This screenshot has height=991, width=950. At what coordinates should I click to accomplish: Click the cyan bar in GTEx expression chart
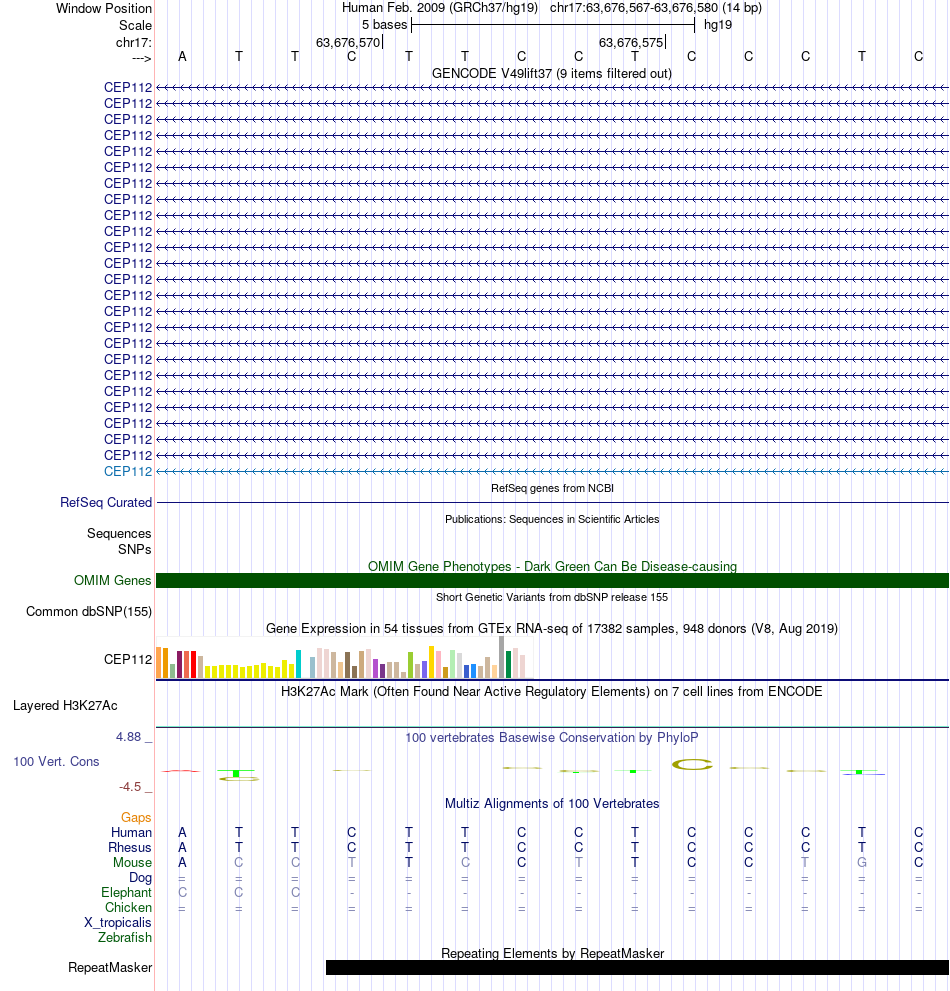(x=298, y=664)
